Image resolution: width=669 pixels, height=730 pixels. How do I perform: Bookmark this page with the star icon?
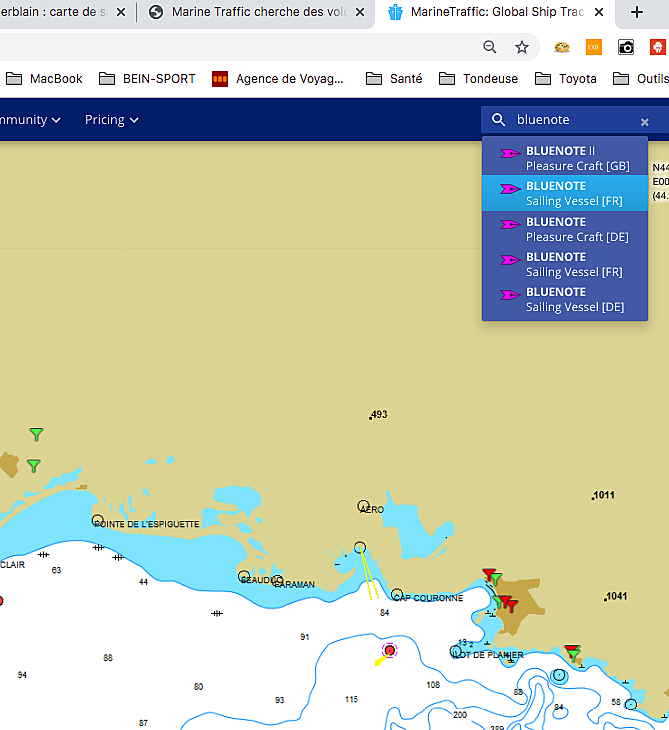[x=522, y=47]
